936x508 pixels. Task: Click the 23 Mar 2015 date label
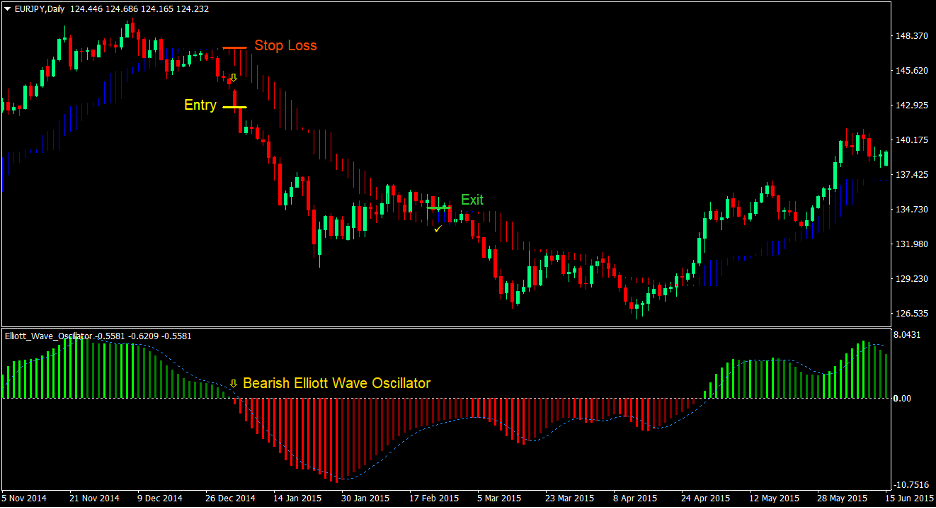coord(569,498)
